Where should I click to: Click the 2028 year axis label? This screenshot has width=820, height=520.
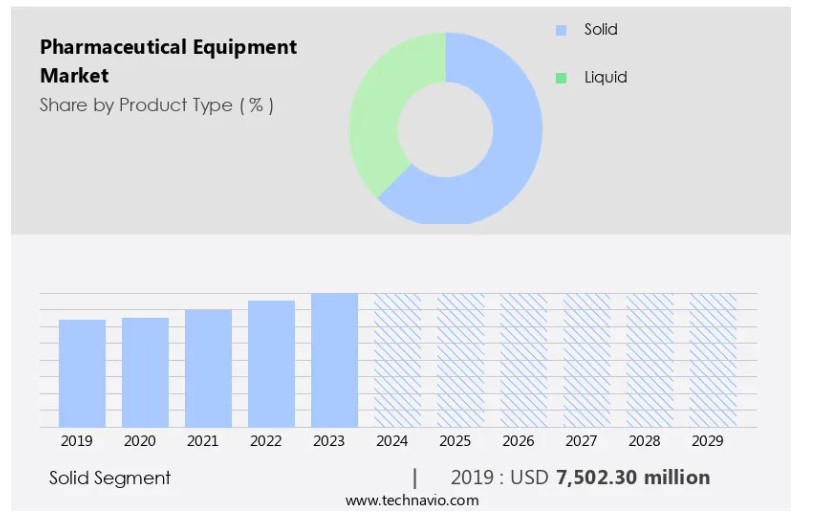pos(644,441)
